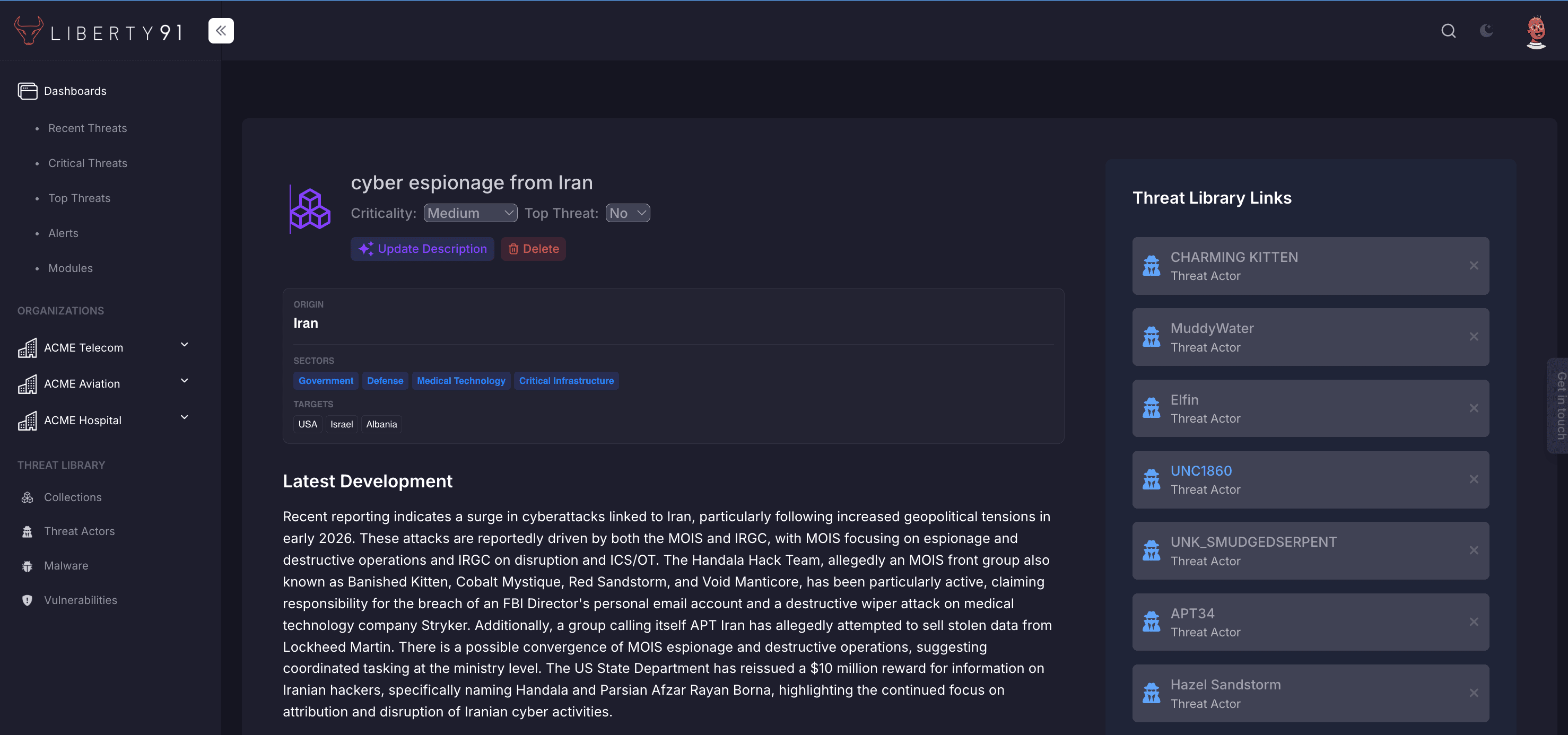The height and width of the screenshot is (735, 1568).
Task: Open the UNC1860 threat actor link
Action: coord(1201,470)
